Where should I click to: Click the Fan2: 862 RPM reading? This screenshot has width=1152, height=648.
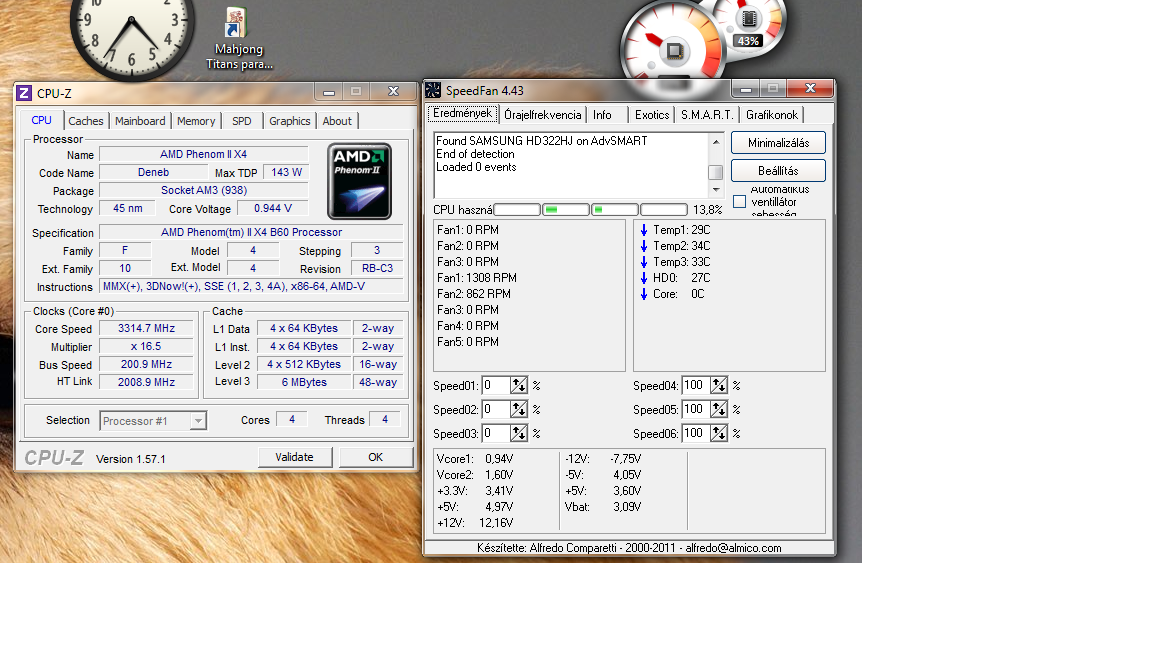click(x=474, y=294)
